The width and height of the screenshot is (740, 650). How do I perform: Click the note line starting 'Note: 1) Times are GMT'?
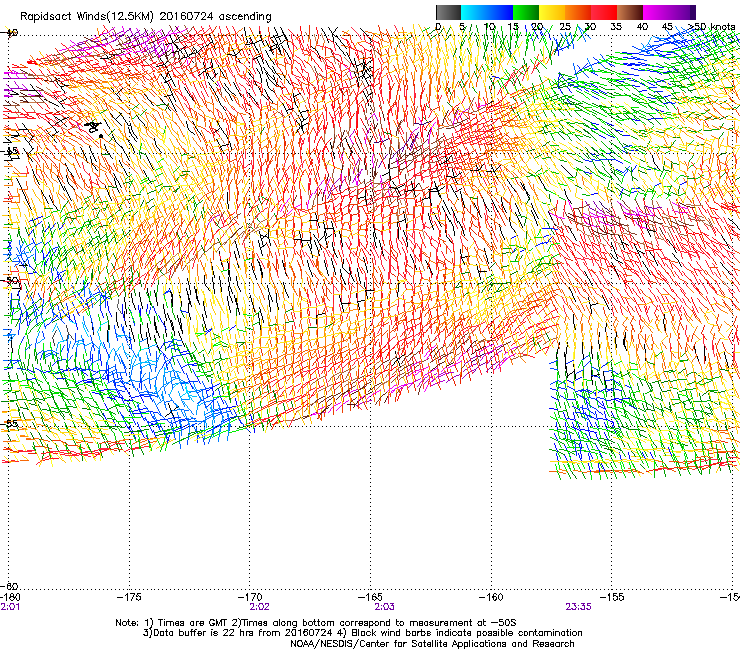tap(316, 623)
